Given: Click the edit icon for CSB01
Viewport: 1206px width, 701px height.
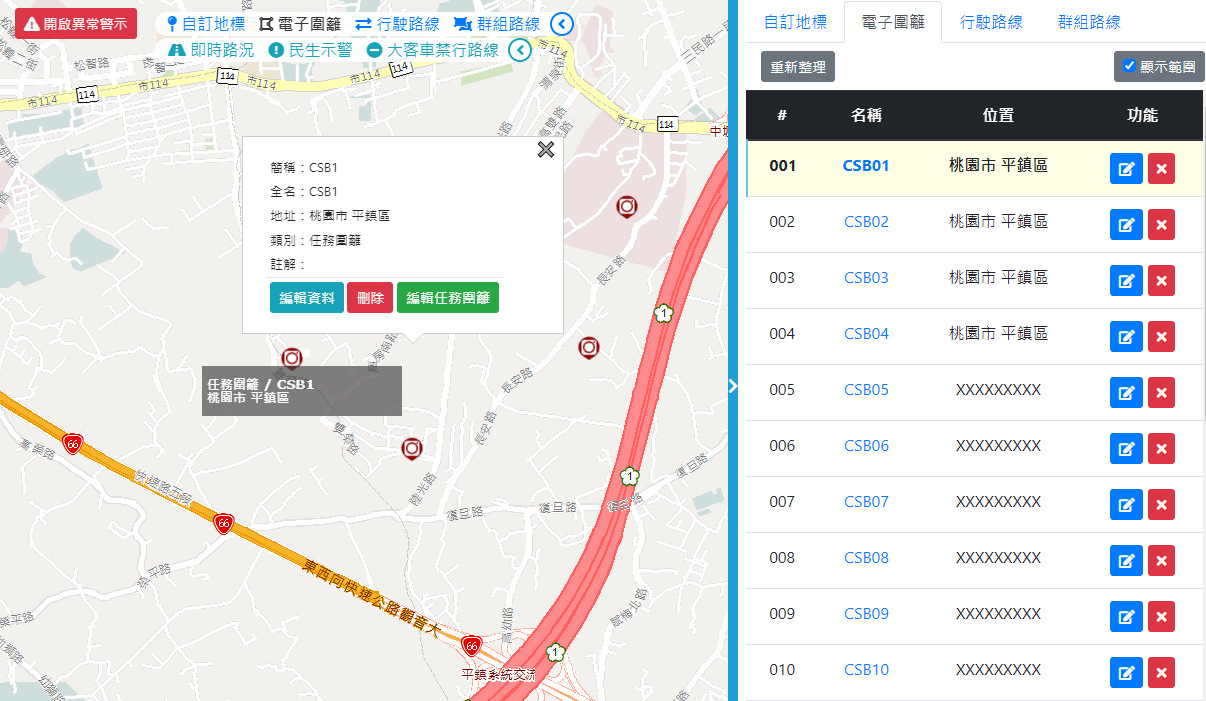Looking at the screenshot, I should pyautogui.click(x=1126, y=169).
